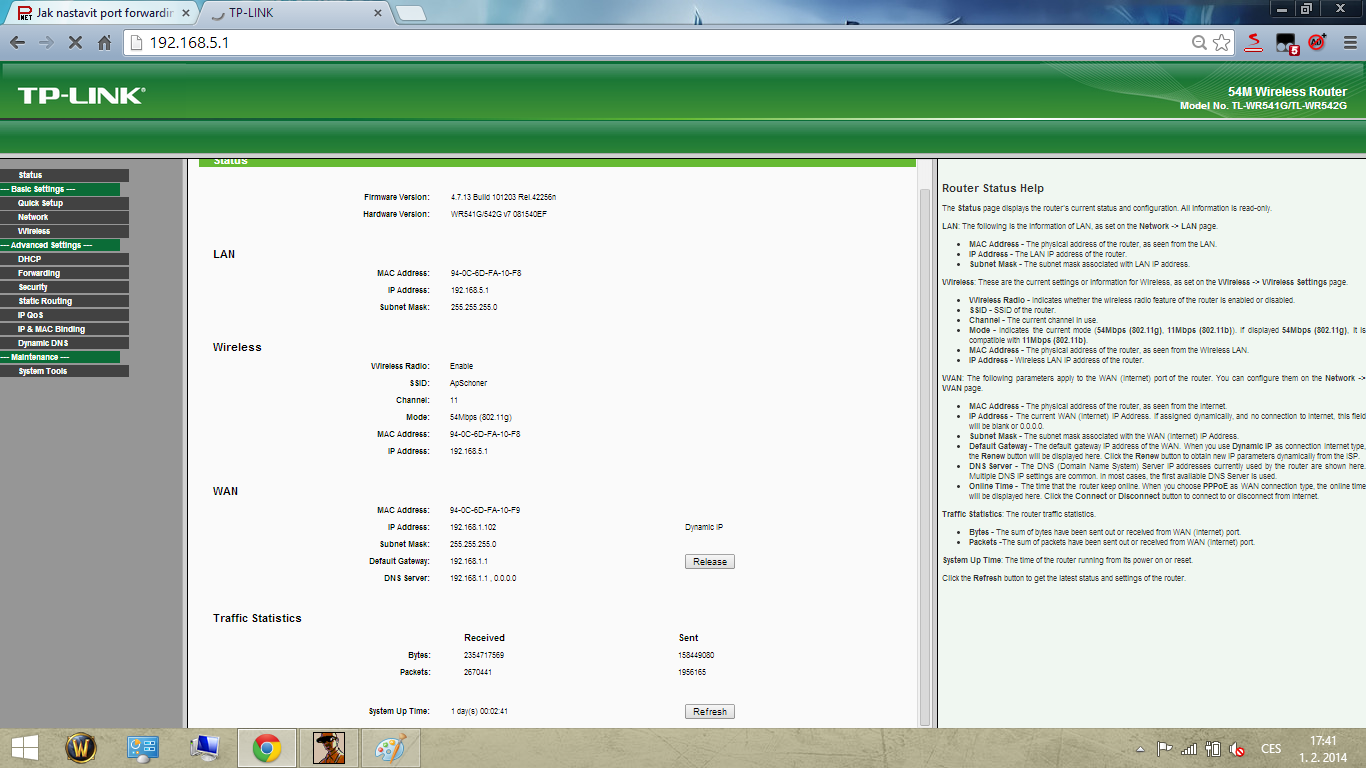Switch the CES keyboard language indicator

point(1271,749)
